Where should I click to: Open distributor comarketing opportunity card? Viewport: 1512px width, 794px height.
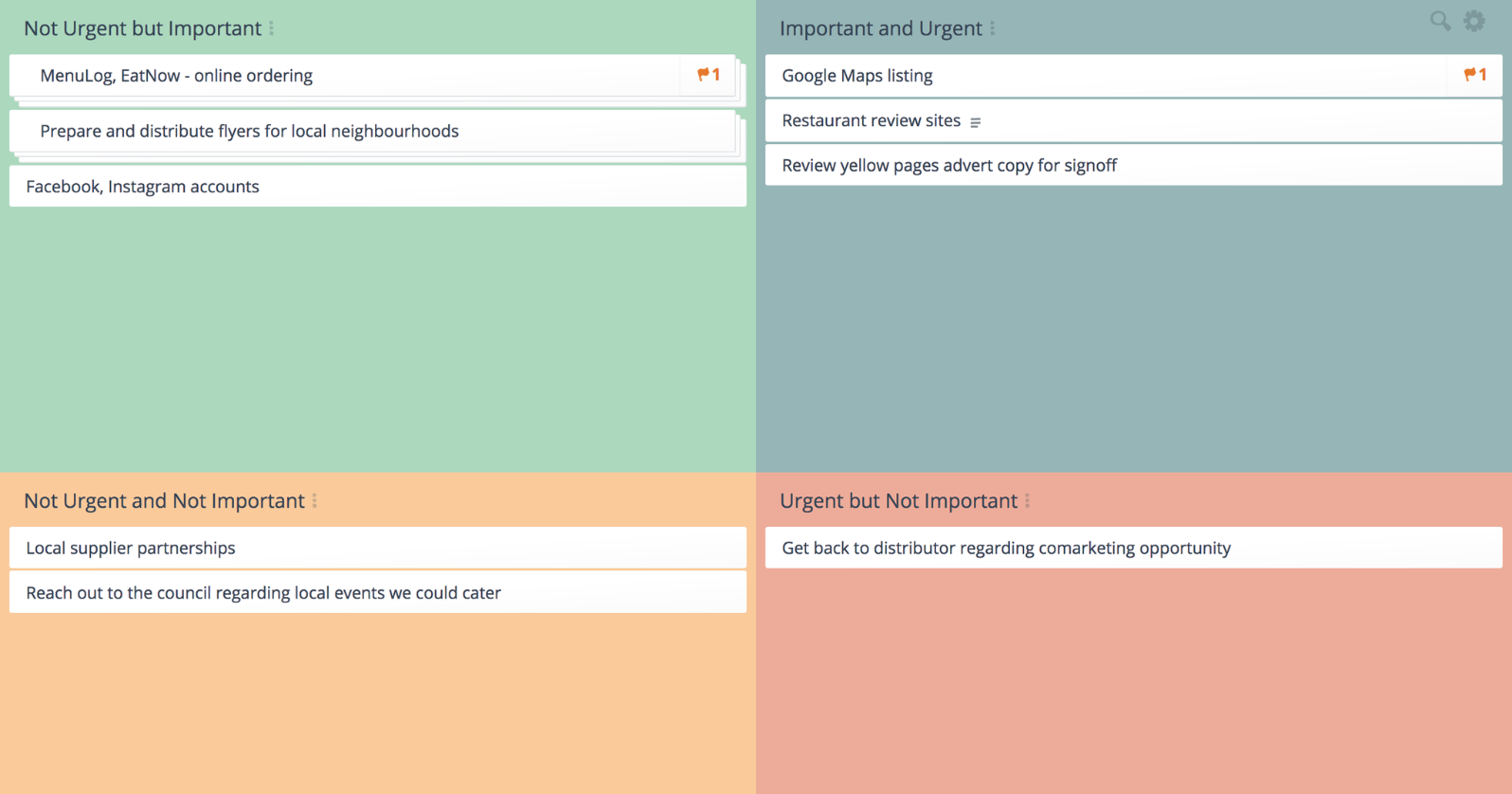(x=1006, y=548)
